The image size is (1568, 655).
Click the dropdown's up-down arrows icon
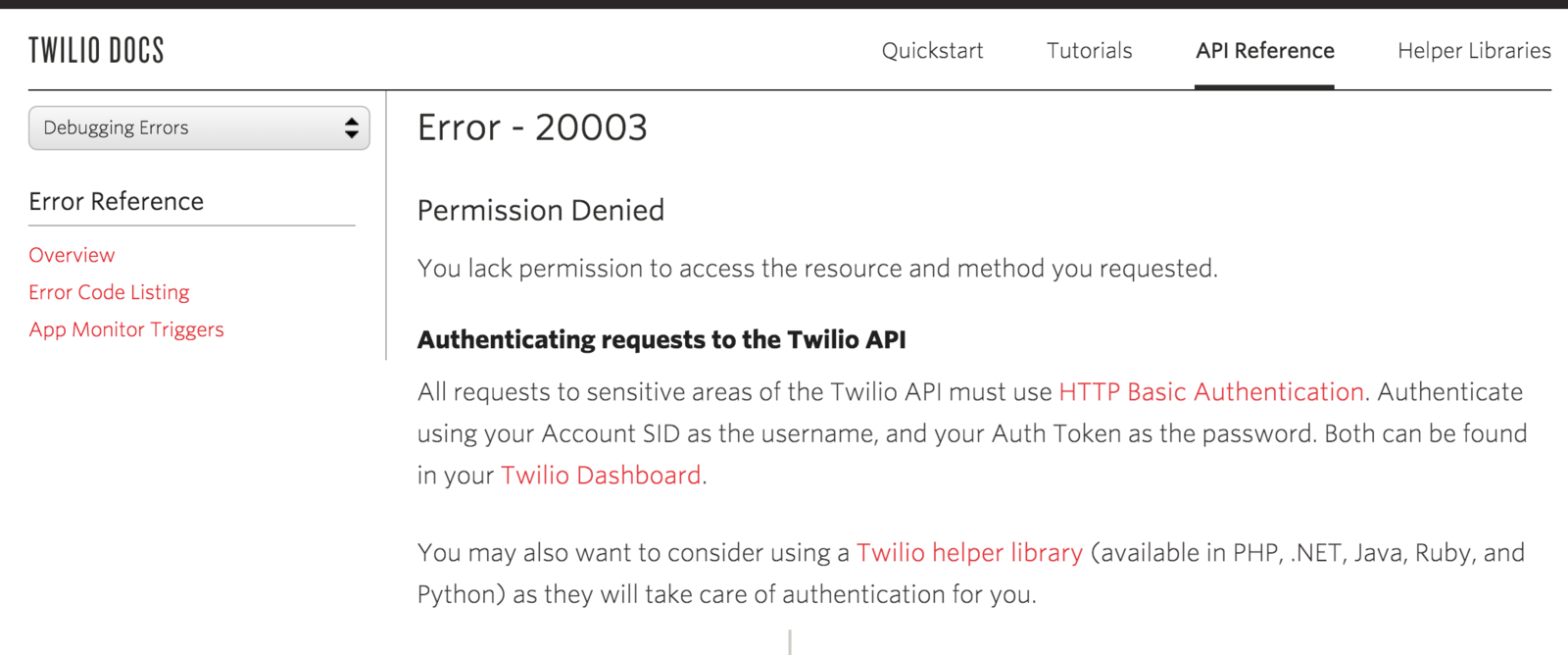(351, 128)
